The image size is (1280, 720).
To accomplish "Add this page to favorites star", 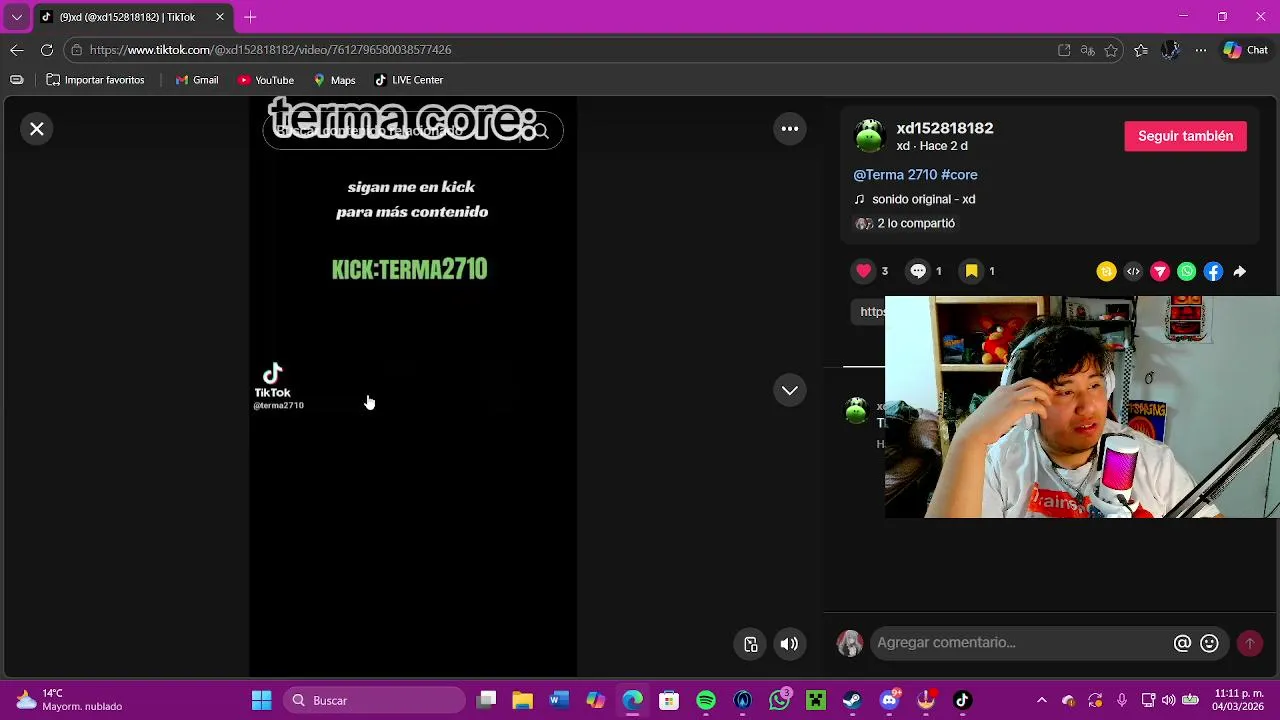I will pyautogui.click(x=1111, y=50).
